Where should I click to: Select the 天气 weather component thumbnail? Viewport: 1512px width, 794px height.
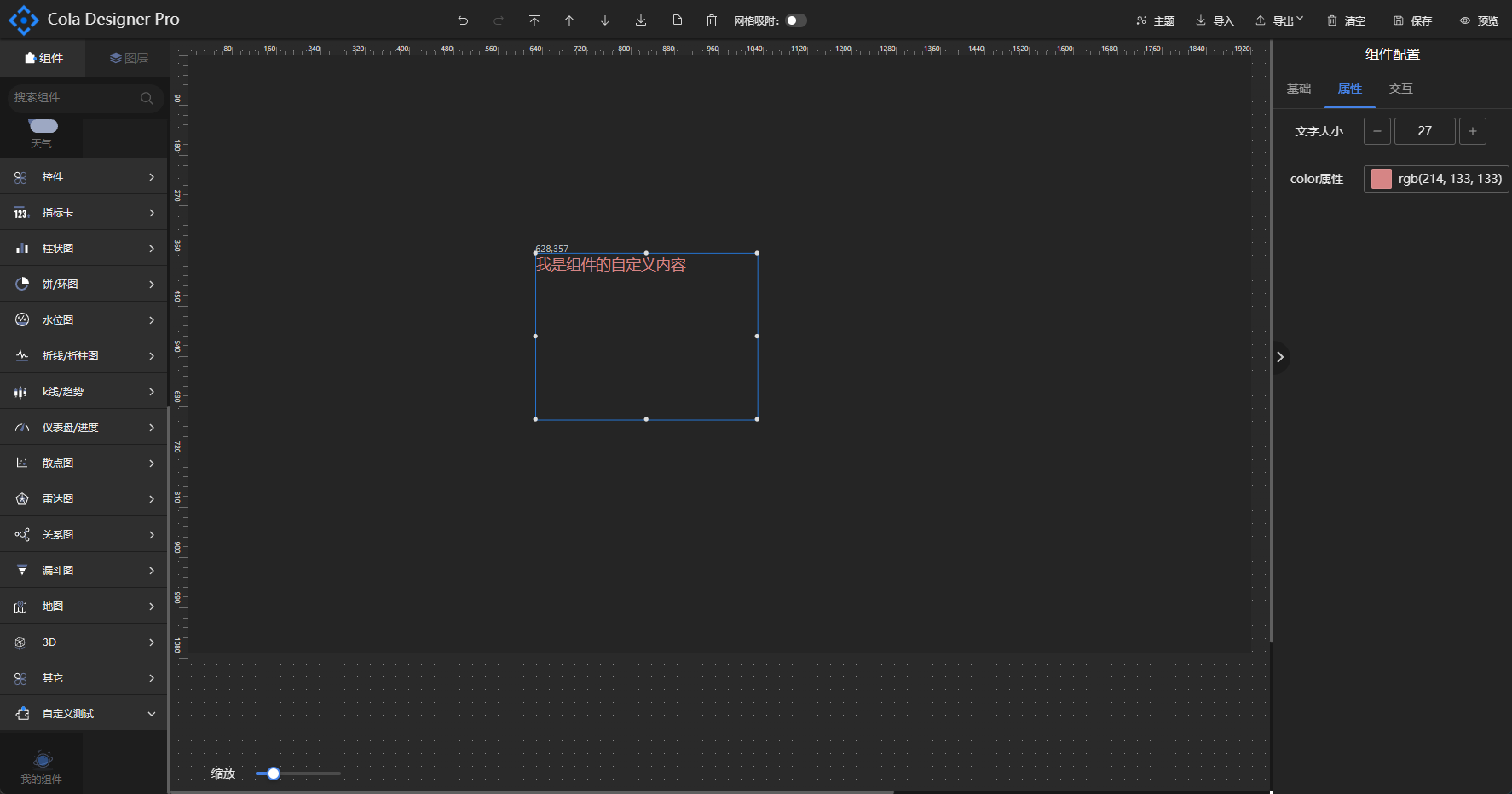pyautogui.click(x=42, y=133)
